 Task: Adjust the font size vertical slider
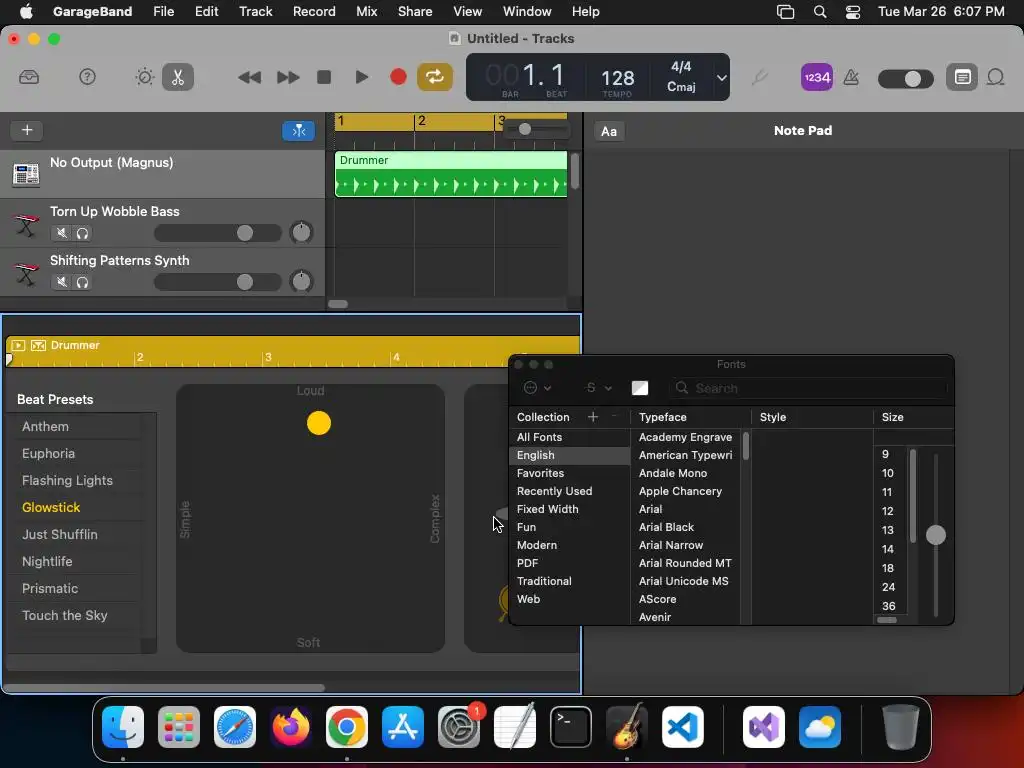(x=936, y=535)
